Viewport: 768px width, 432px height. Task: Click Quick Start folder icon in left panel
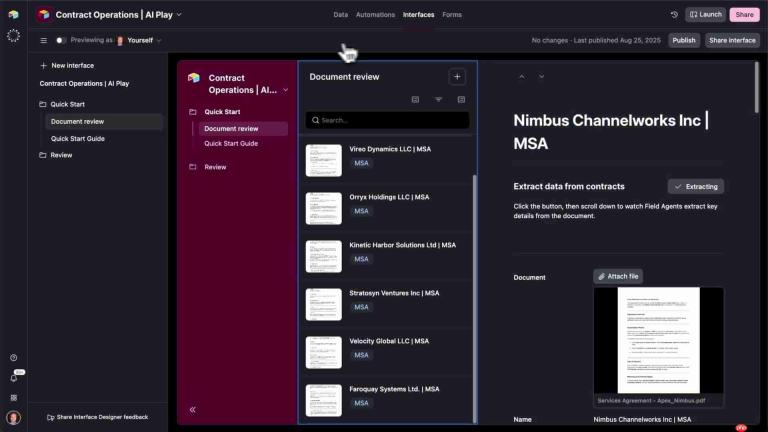click(43, 104)
